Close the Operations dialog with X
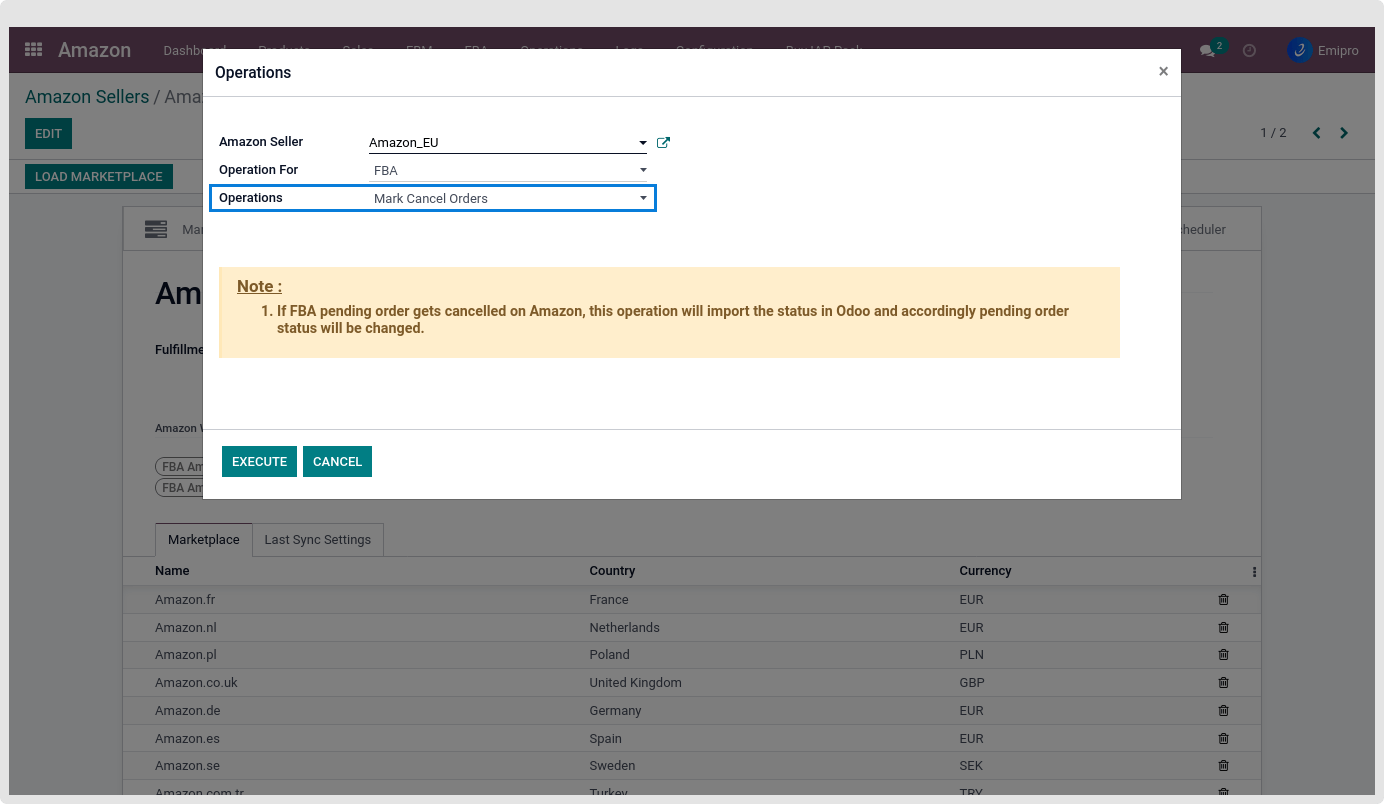1384x804 pixels. [x=1163, y=72]
